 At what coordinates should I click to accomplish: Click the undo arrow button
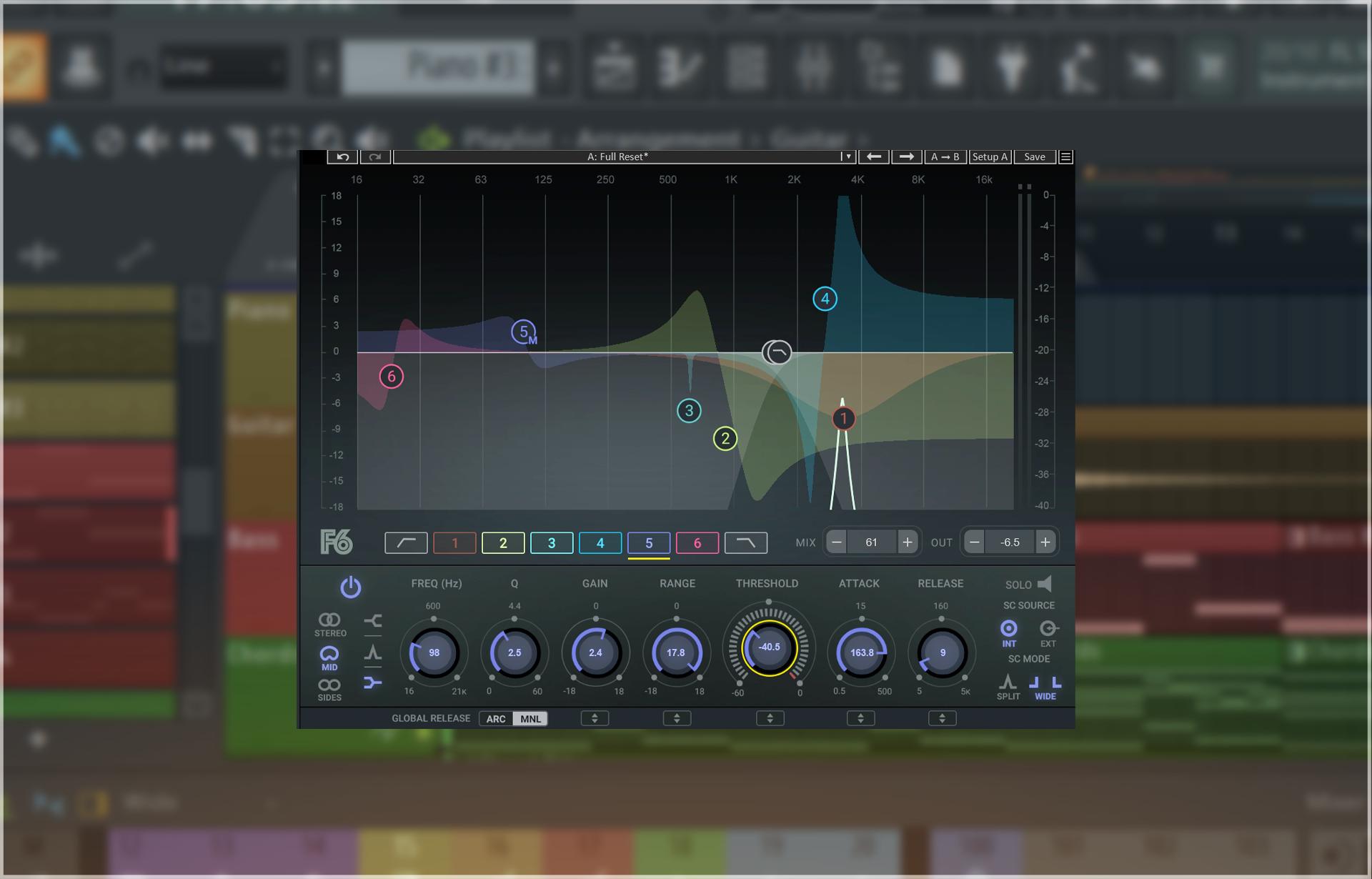343,157
